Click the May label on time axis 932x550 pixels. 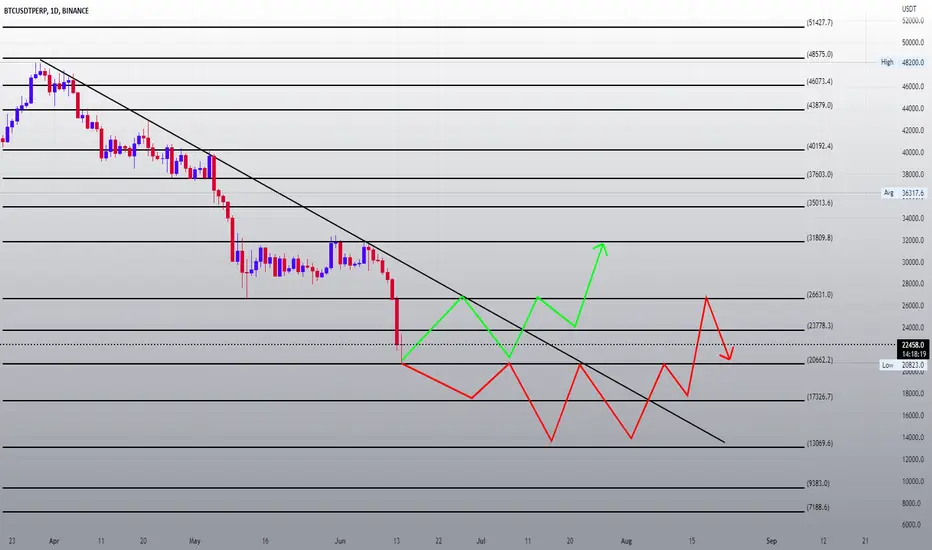coord(194,541)
